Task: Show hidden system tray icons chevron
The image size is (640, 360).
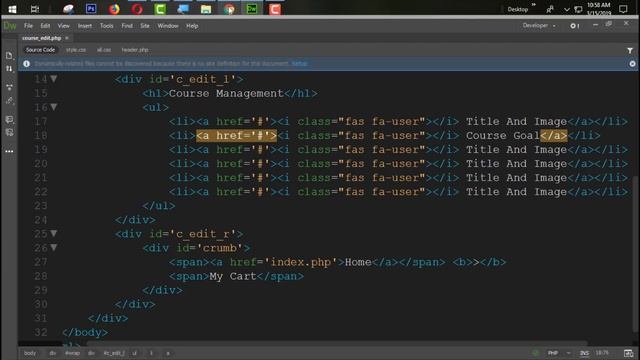Action: [567, 9]
